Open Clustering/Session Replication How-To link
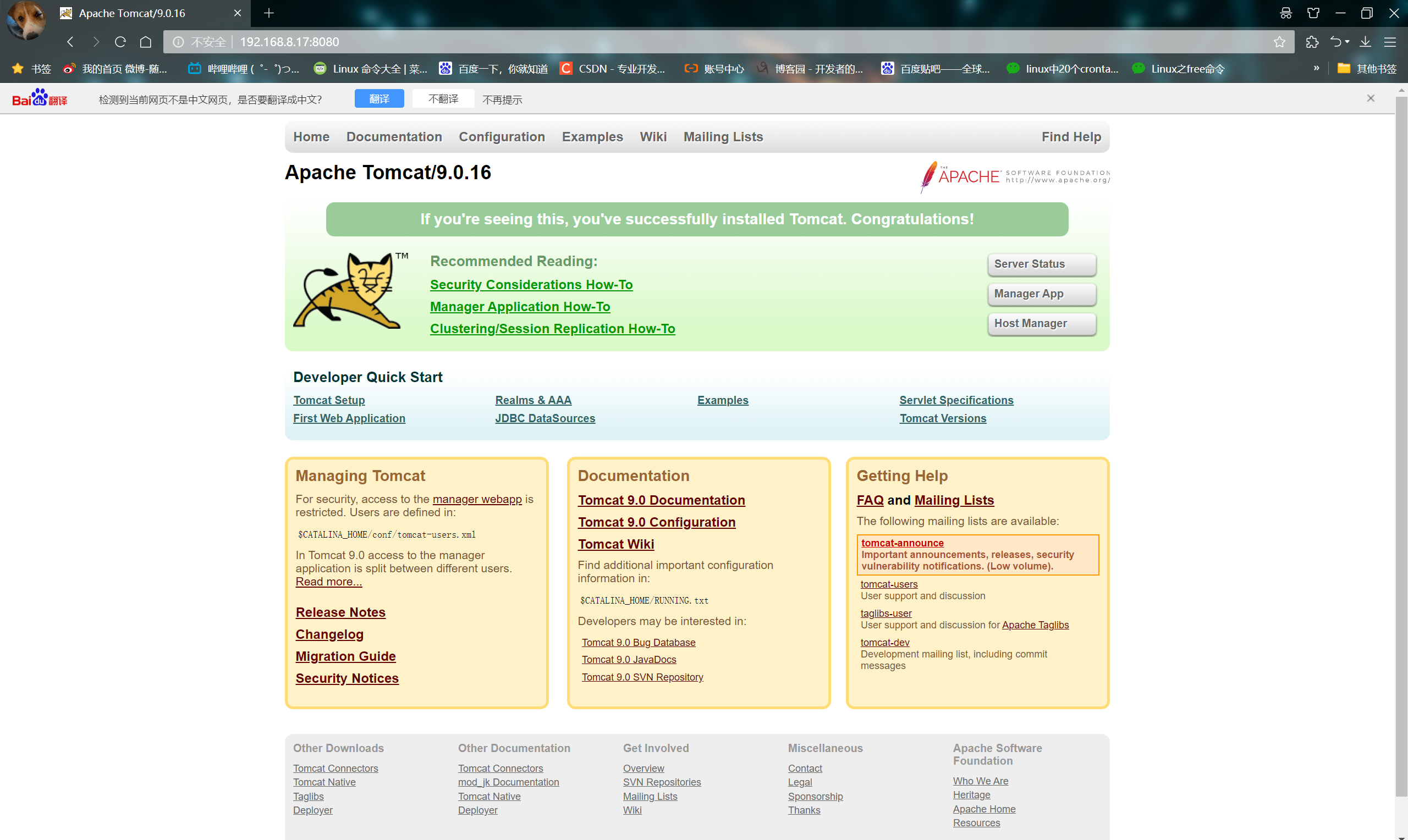This screenshot has width=1408, height=840. point(553,329)
